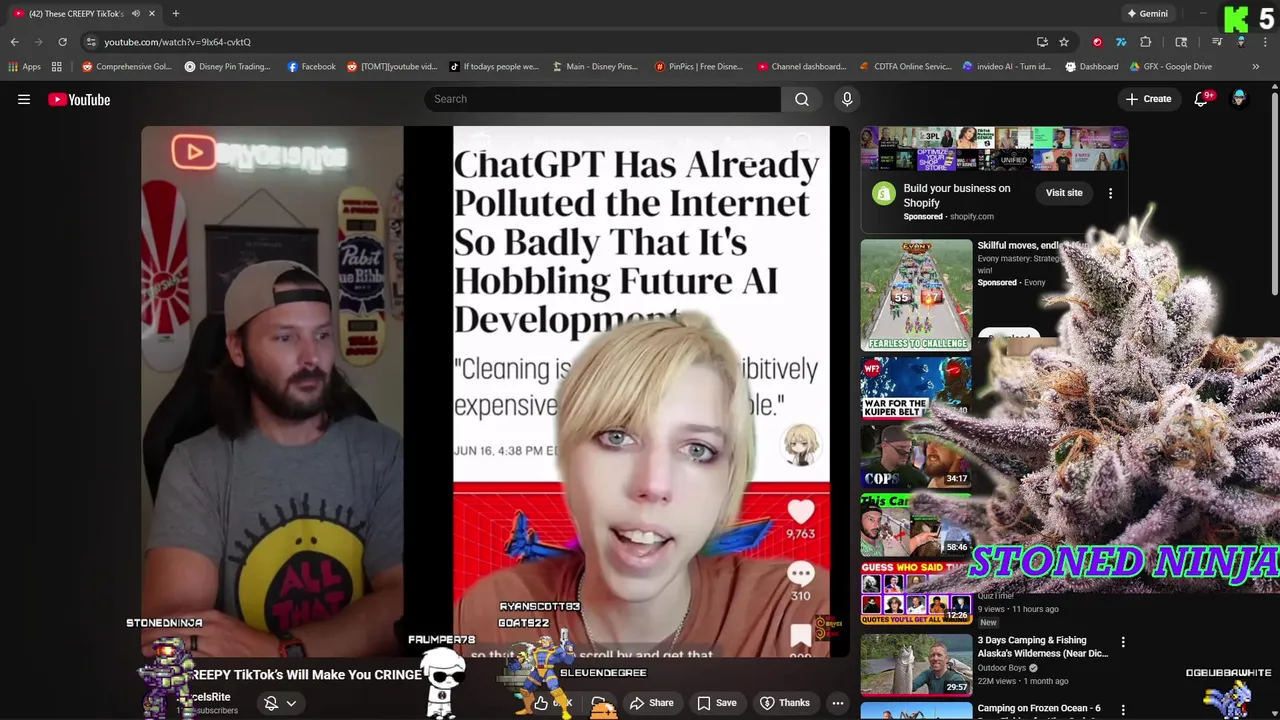The image size is (1280, 720).
Task: Open the Comprehensive Gol... bookmark
Action: point(127,67)
